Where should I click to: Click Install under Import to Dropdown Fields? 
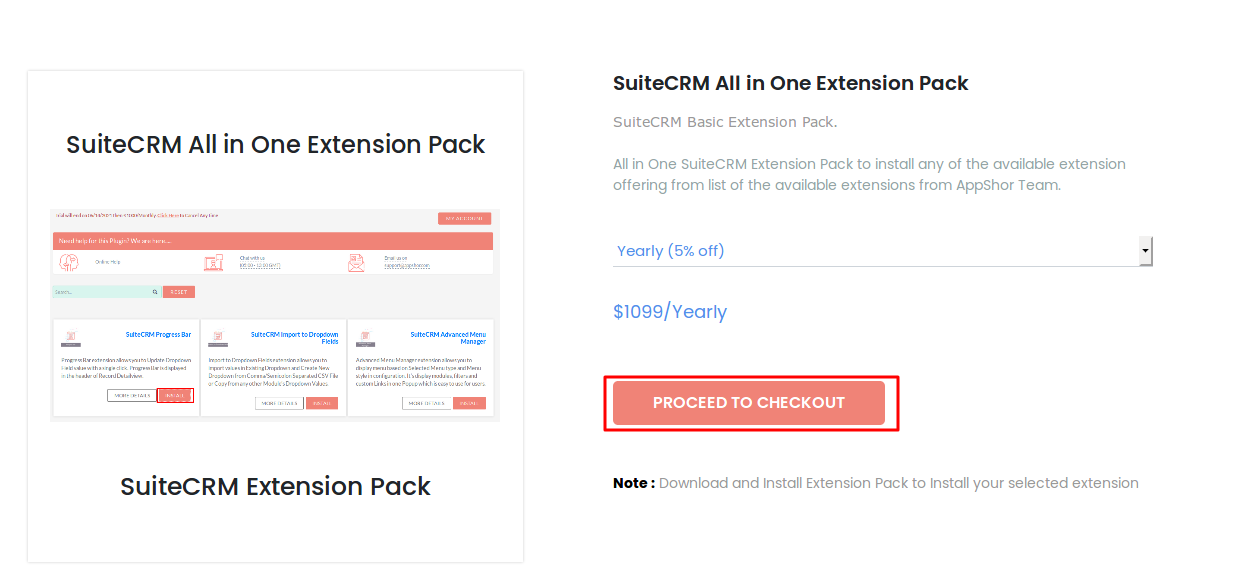point(322,403)
